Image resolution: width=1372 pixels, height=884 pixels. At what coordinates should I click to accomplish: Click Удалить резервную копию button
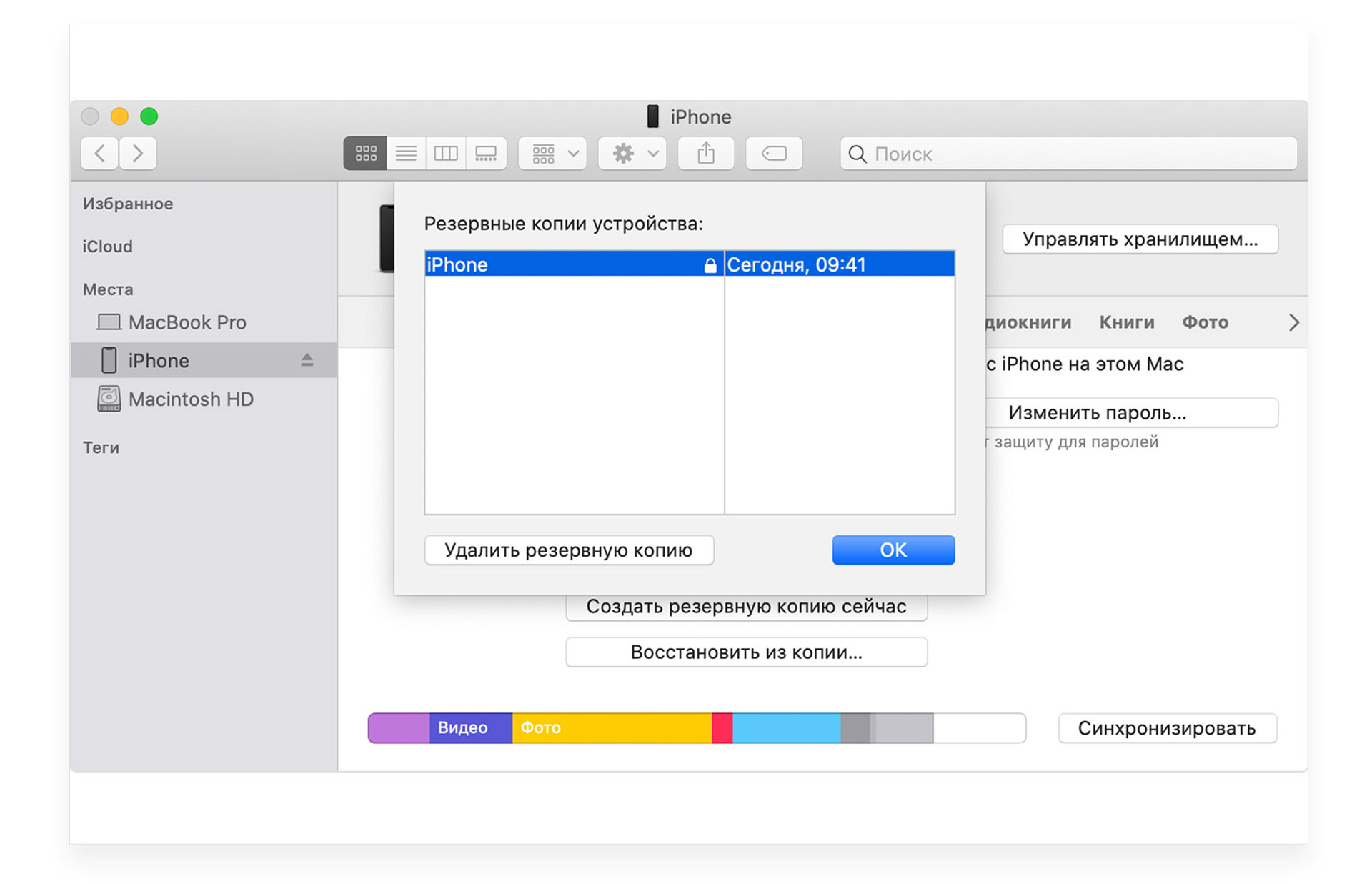click(x=569, y=550)
